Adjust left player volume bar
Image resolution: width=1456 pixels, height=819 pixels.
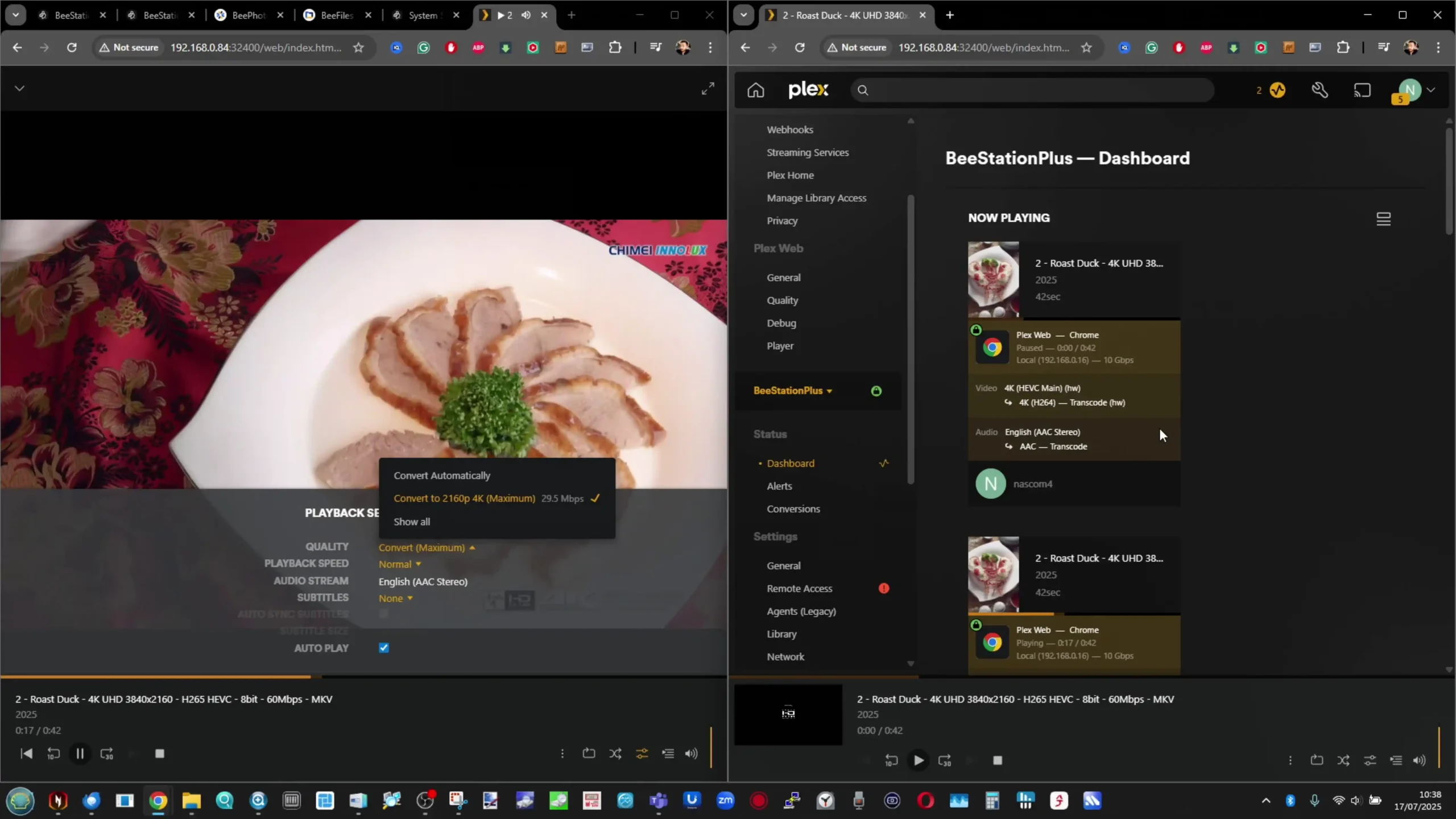711,747
